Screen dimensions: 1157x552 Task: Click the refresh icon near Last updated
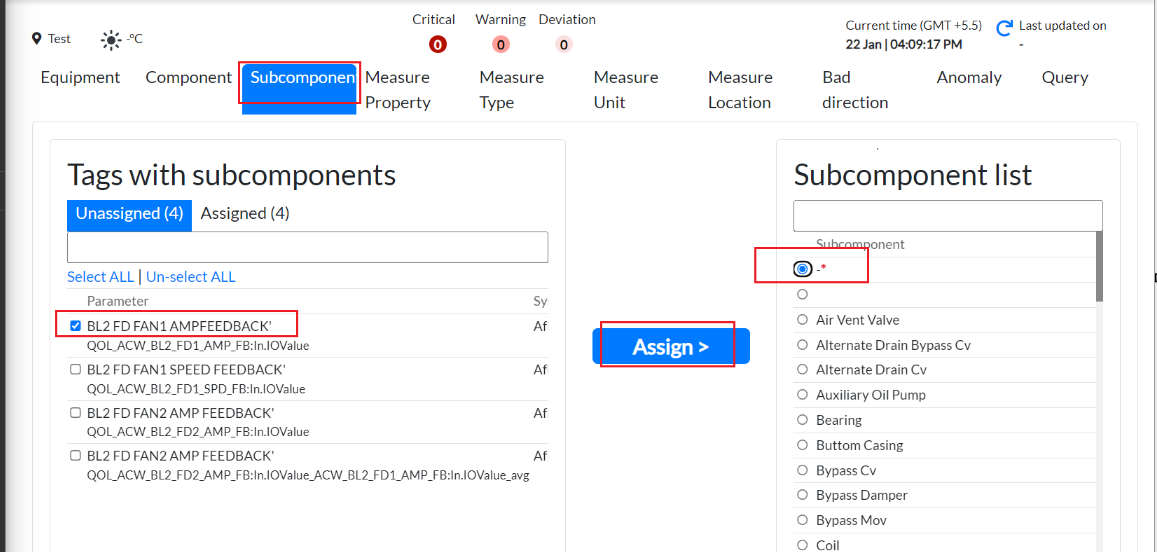click(1005, 28)
